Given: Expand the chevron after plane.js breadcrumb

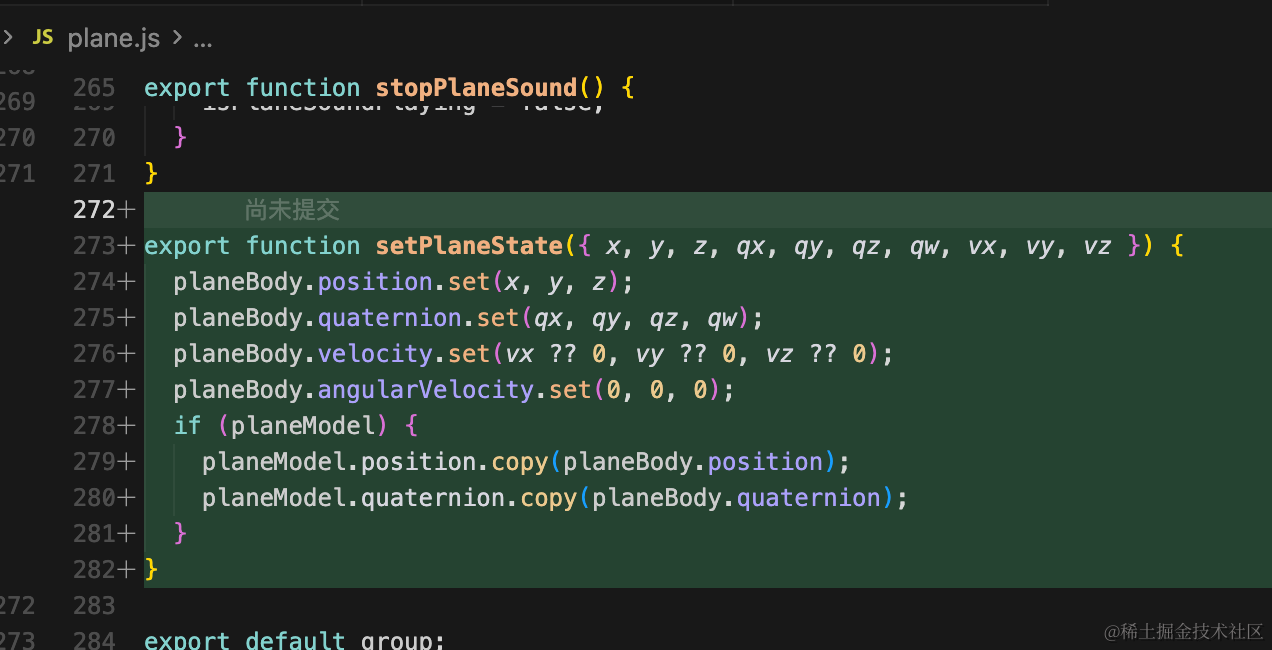Looking at the screenshot, I should point(177,39).
